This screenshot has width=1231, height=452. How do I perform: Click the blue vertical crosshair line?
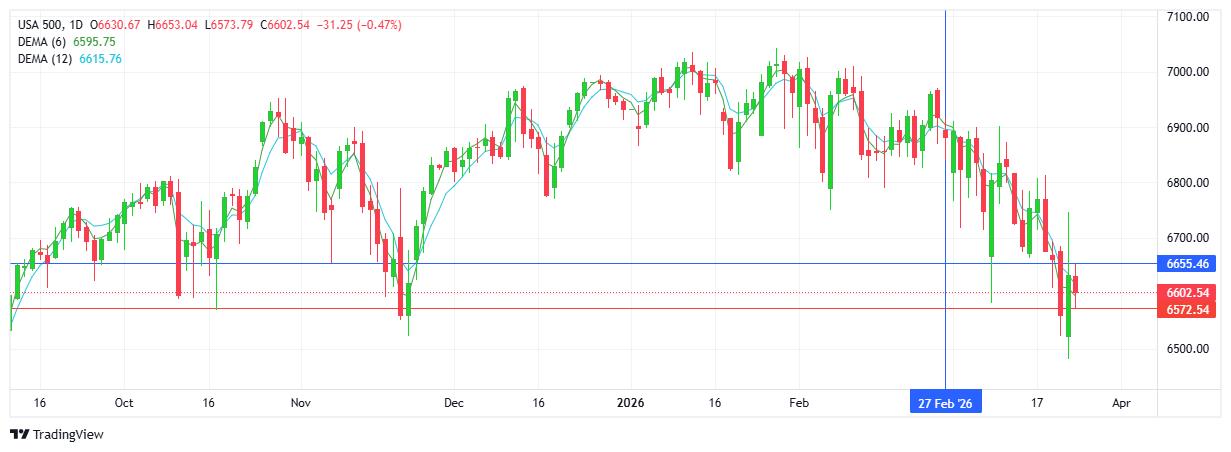pyautogui.click(x=945, y=200)
